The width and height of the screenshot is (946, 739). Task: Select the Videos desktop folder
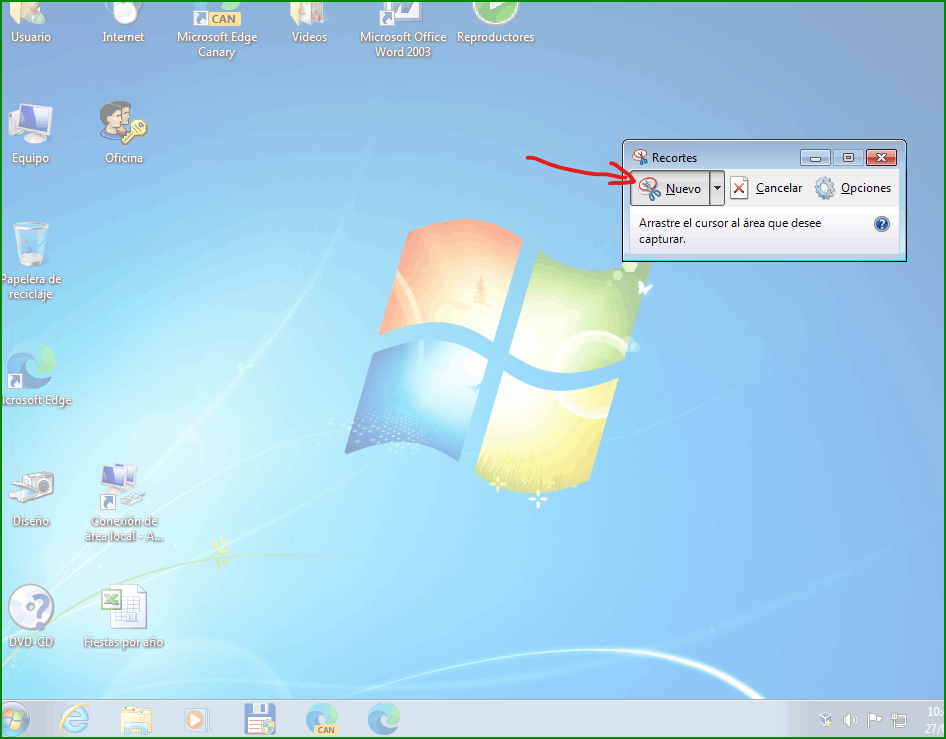click(x=309, y=23)
